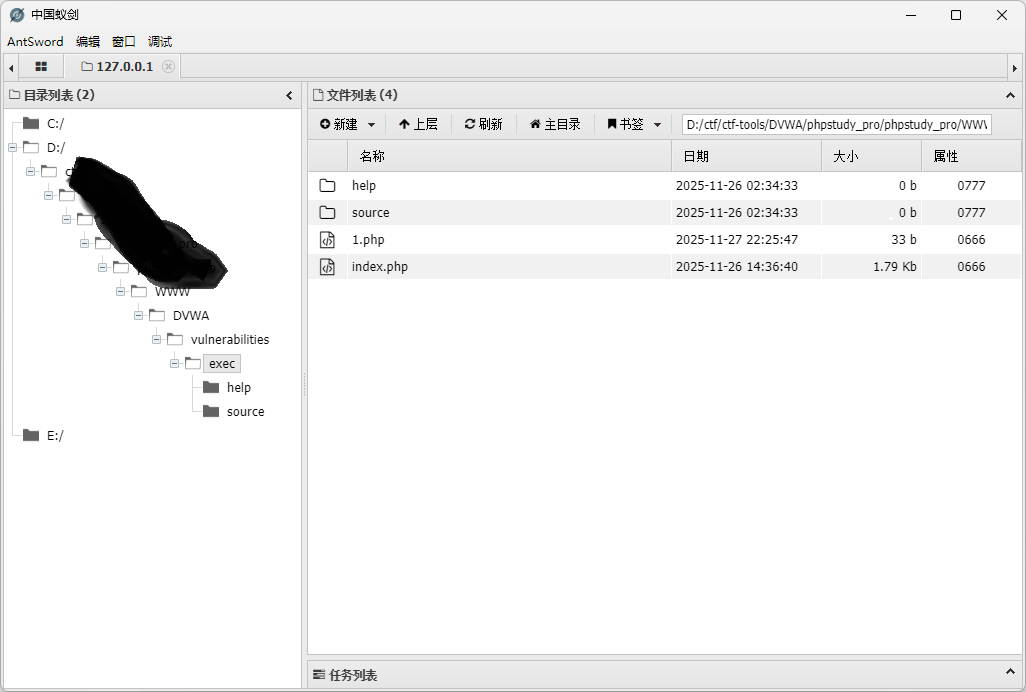The height and width of the screenshot is (692, 1026).
Task: Click the E:/ drive folder icon
Action: pyautogui.click(x=31, y=435)
